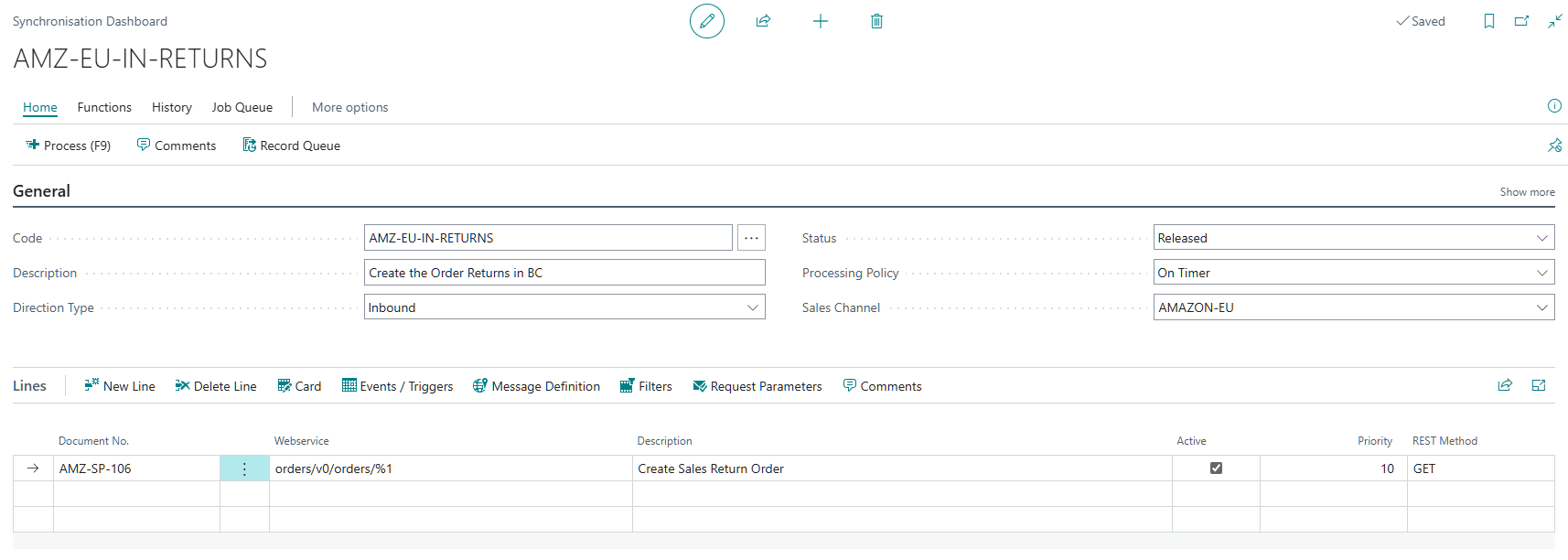Open Message Definition

(536, 386)
